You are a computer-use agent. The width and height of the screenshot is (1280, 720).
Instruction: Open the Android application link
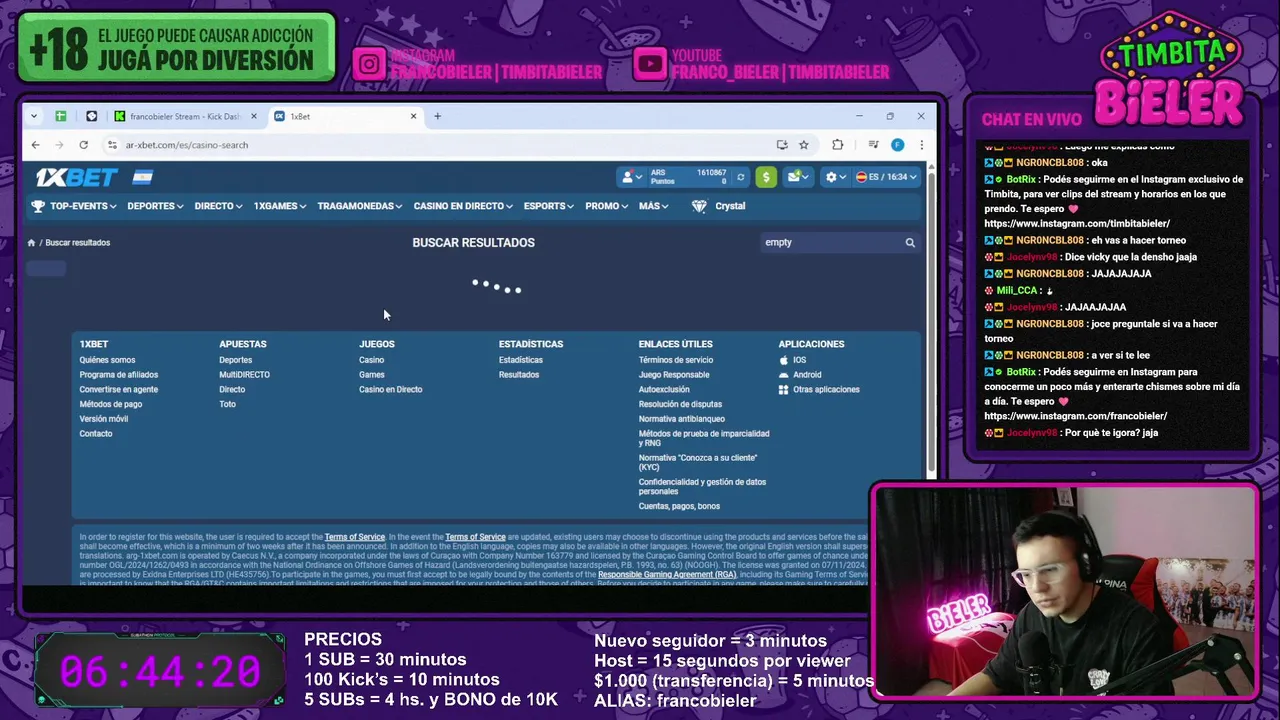click(x=807, y=375)
